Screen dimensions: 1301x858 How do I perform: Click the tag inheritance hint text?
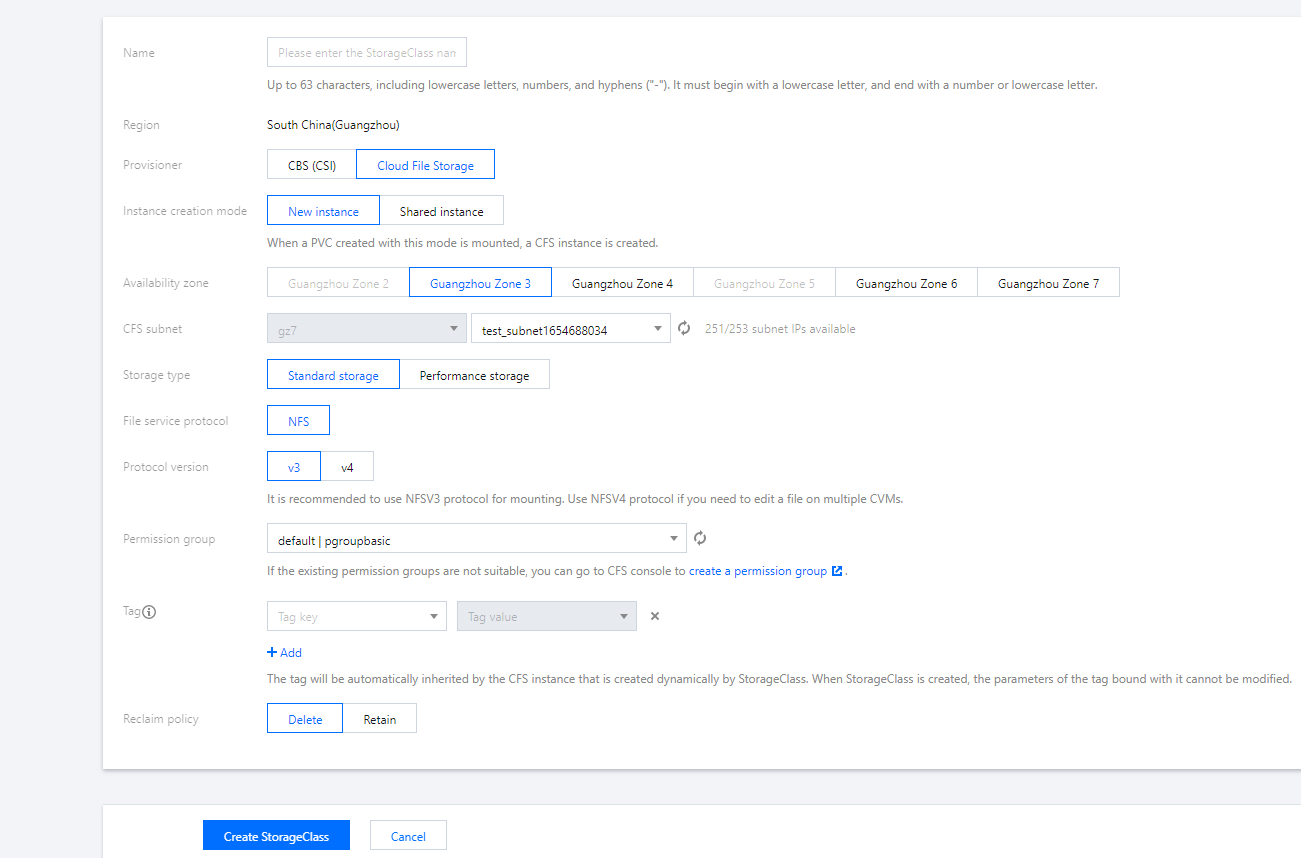pos(779,679)
